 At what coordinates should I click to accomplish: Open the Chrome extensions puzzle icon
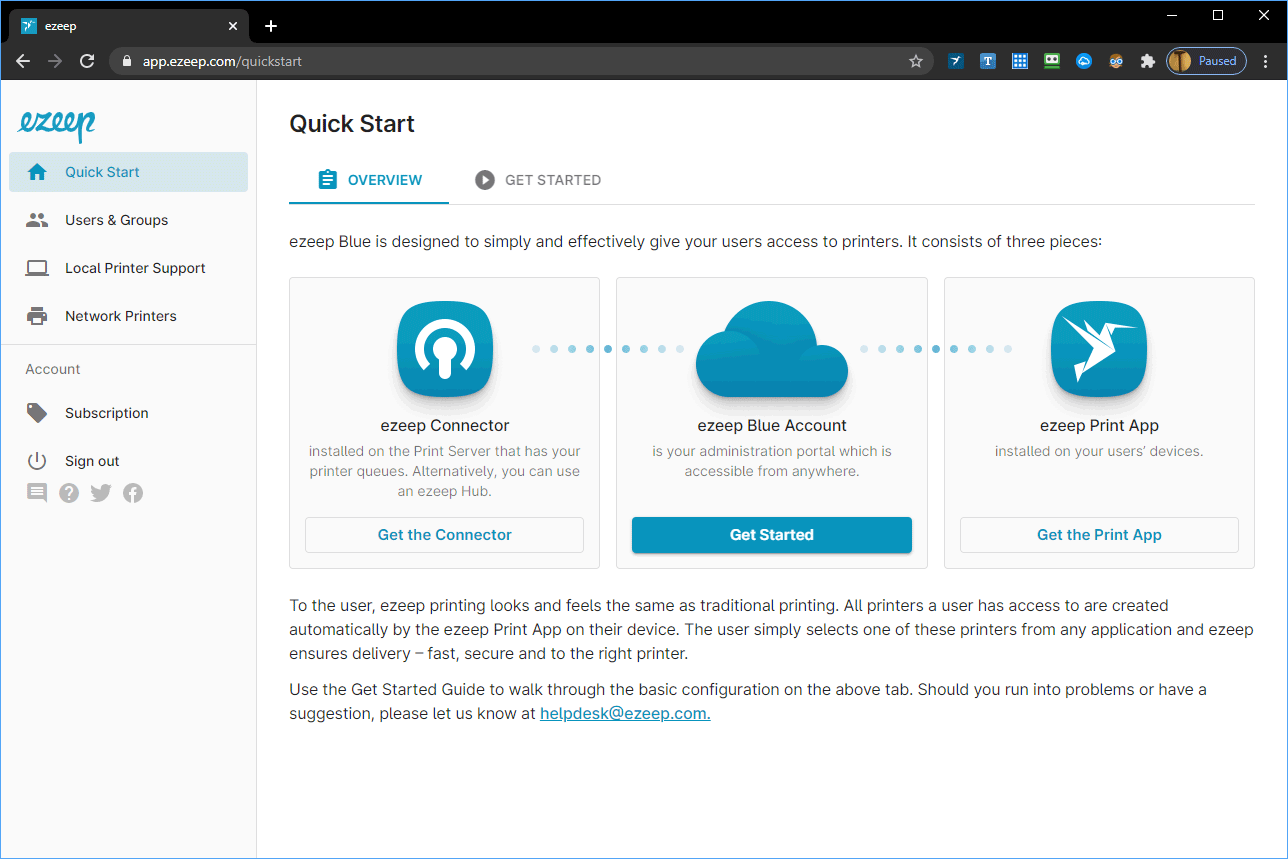point(1148,61)
